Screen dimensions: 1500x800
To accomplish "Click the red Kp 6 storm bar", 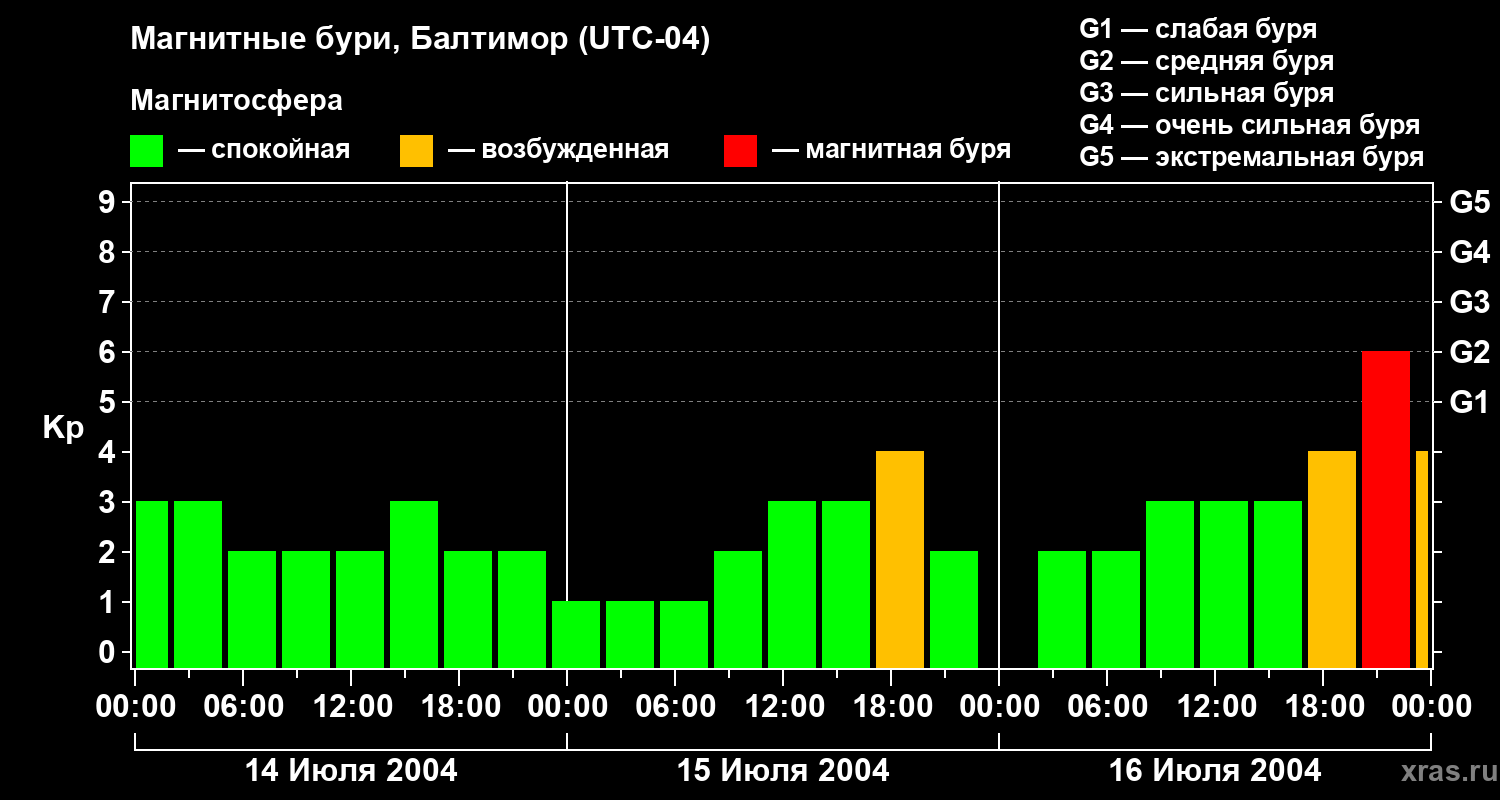I will coord(1386,510).
